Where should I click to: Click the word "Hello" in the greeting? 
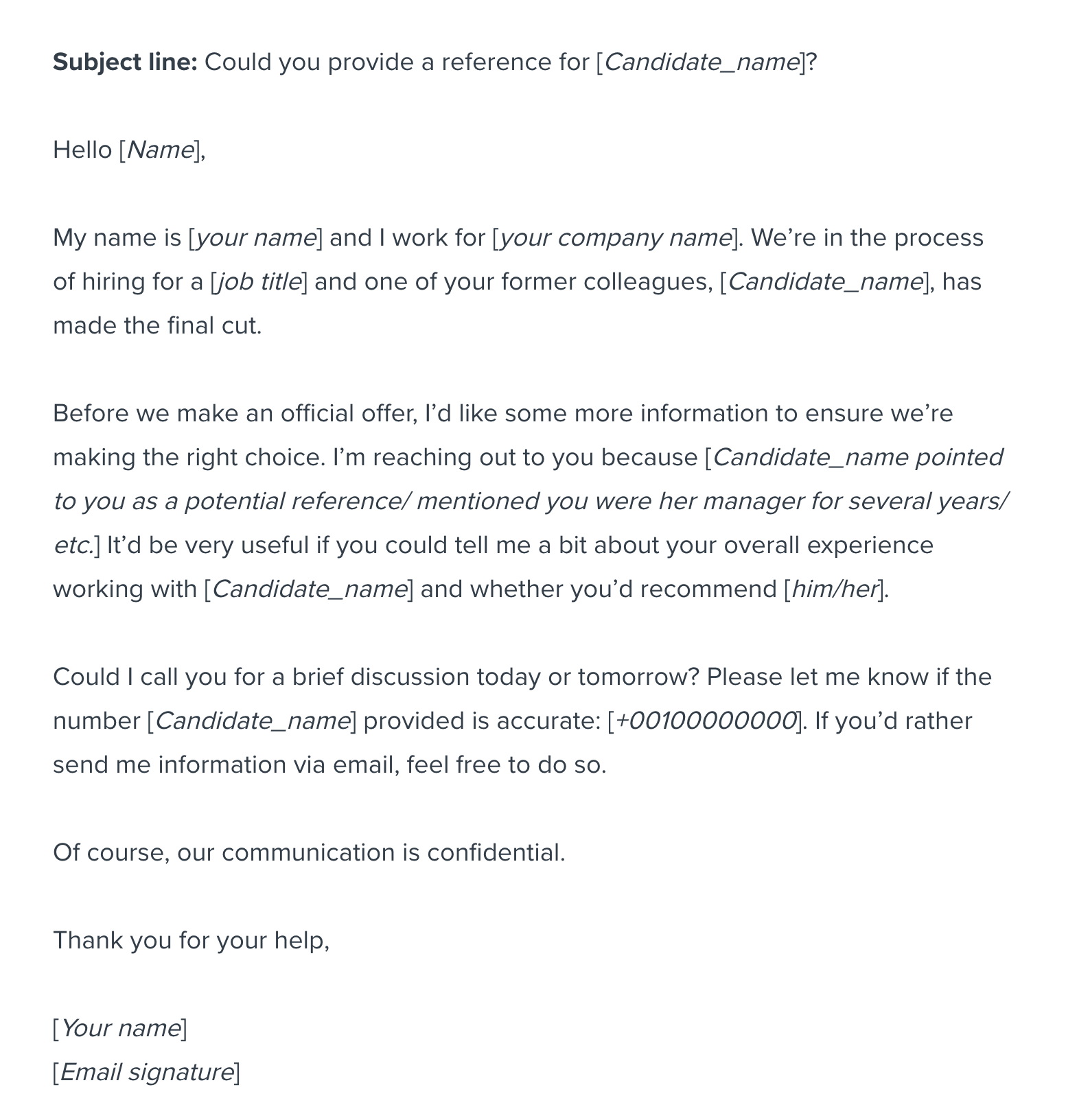(82, 150)
